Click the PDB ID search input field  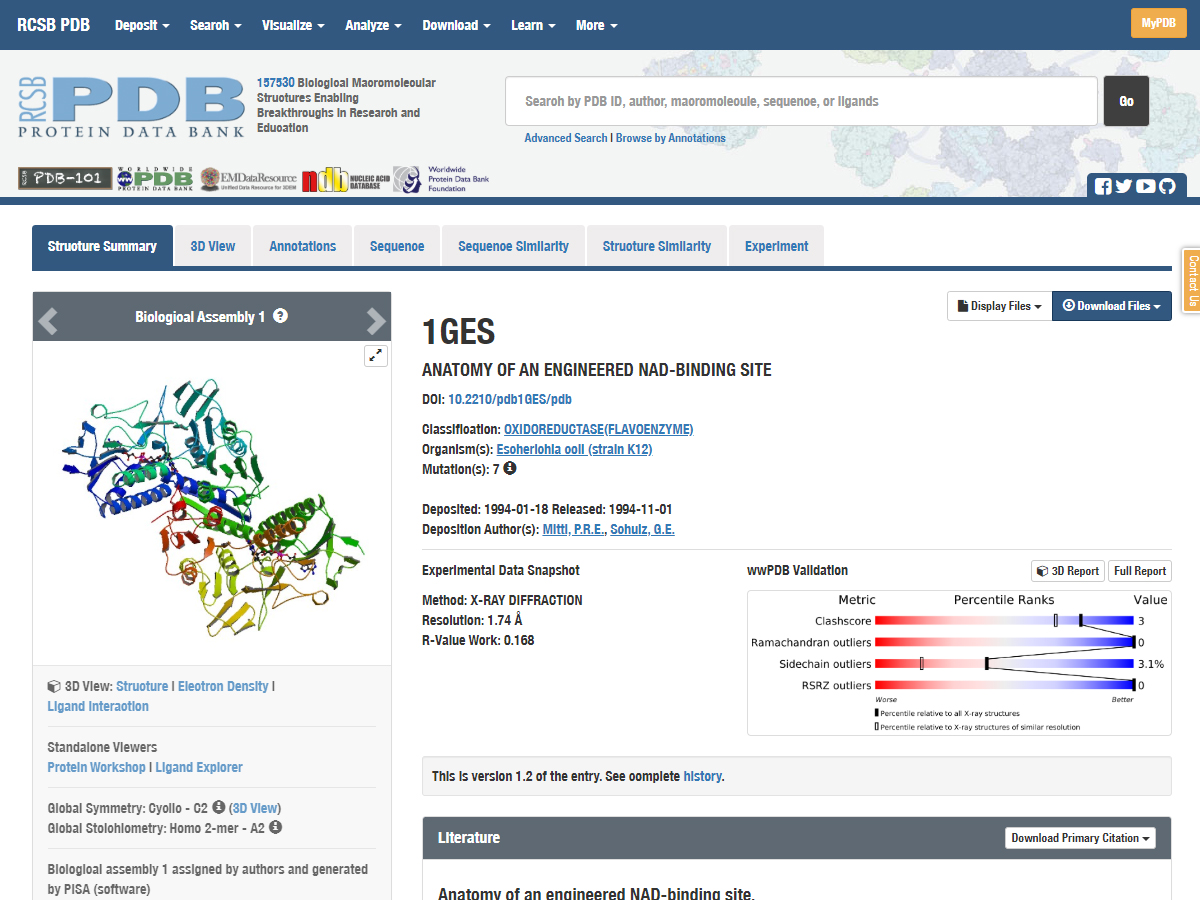pyautogui.click(x=800, y=101)
